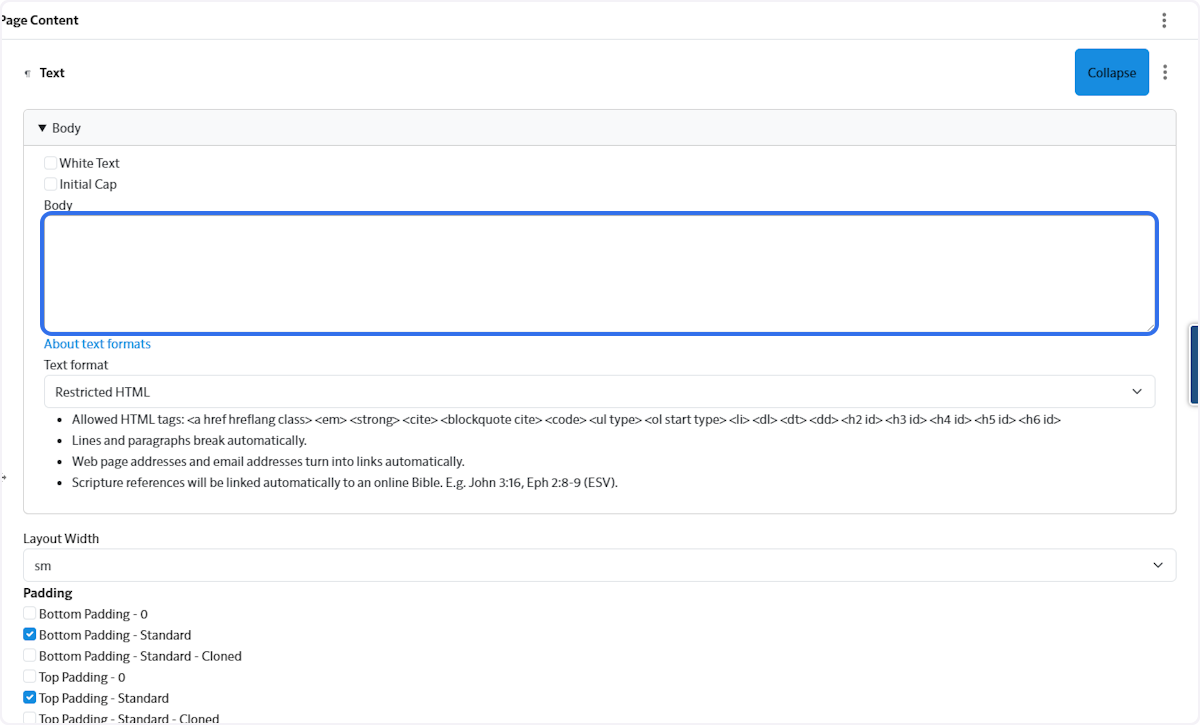Click the Web page addresses help line
Viewport: 1200px width, 725px height.
[x=268, y=462]
